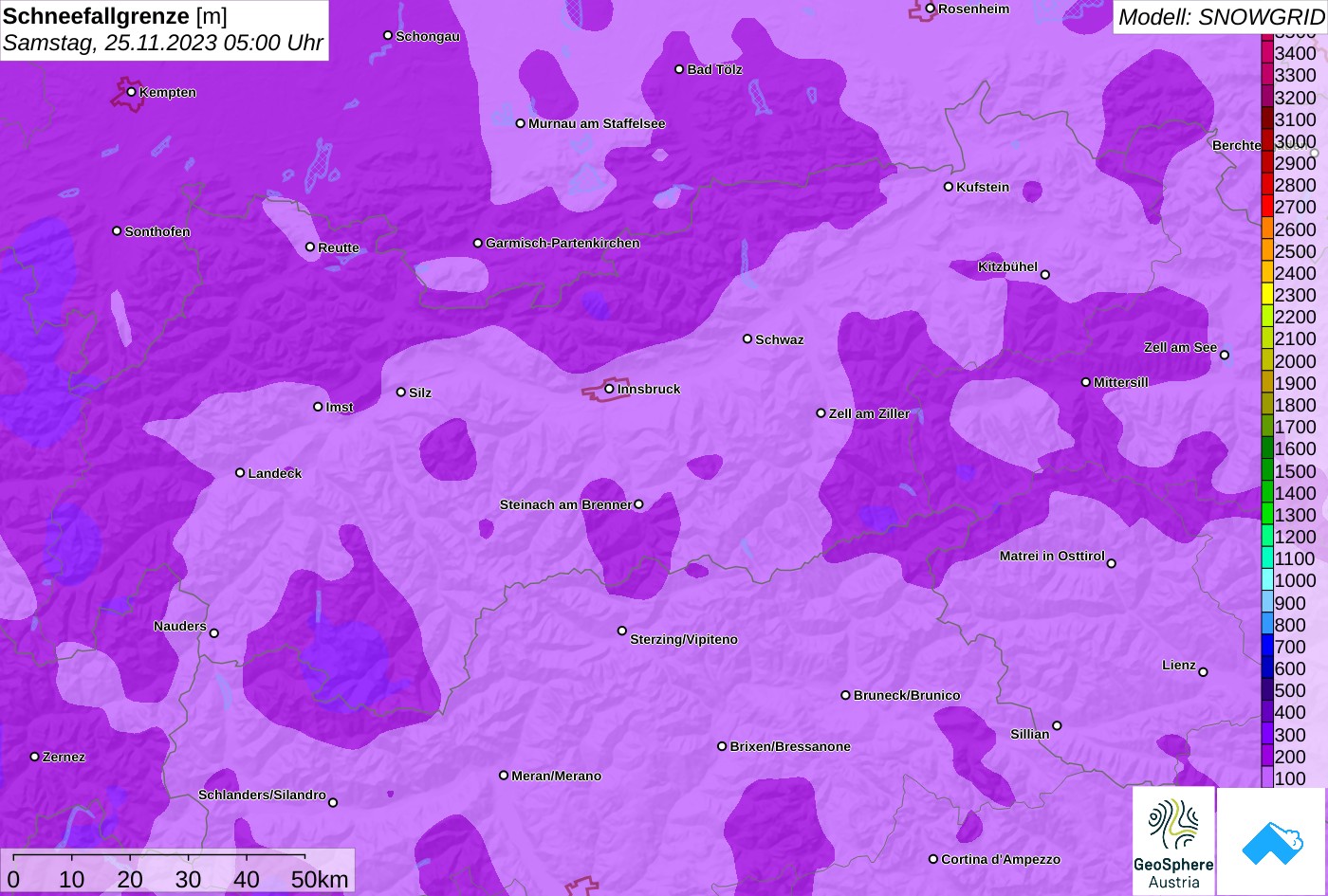Screen dimensions: 1328x896
Task: Click the 50km scale bar label
Action: point(320,879)
